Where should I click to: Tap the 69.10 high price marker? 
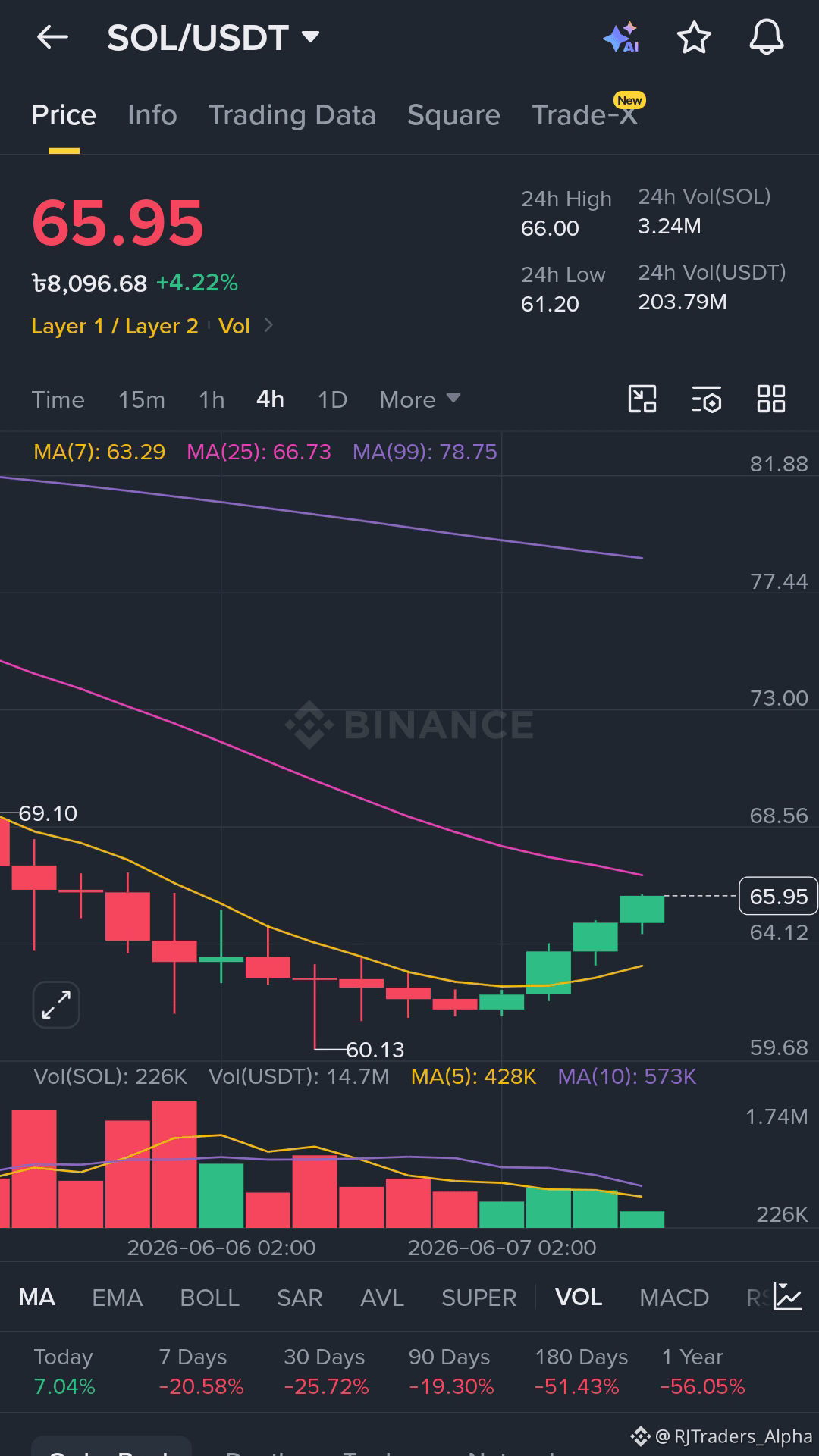(48, 813)
